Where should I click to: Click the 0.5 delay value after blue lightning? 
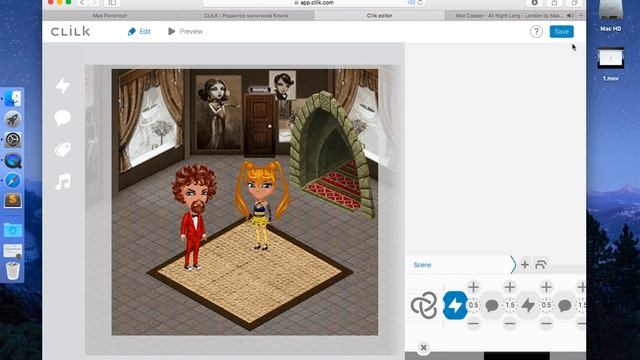click(473, 305)
